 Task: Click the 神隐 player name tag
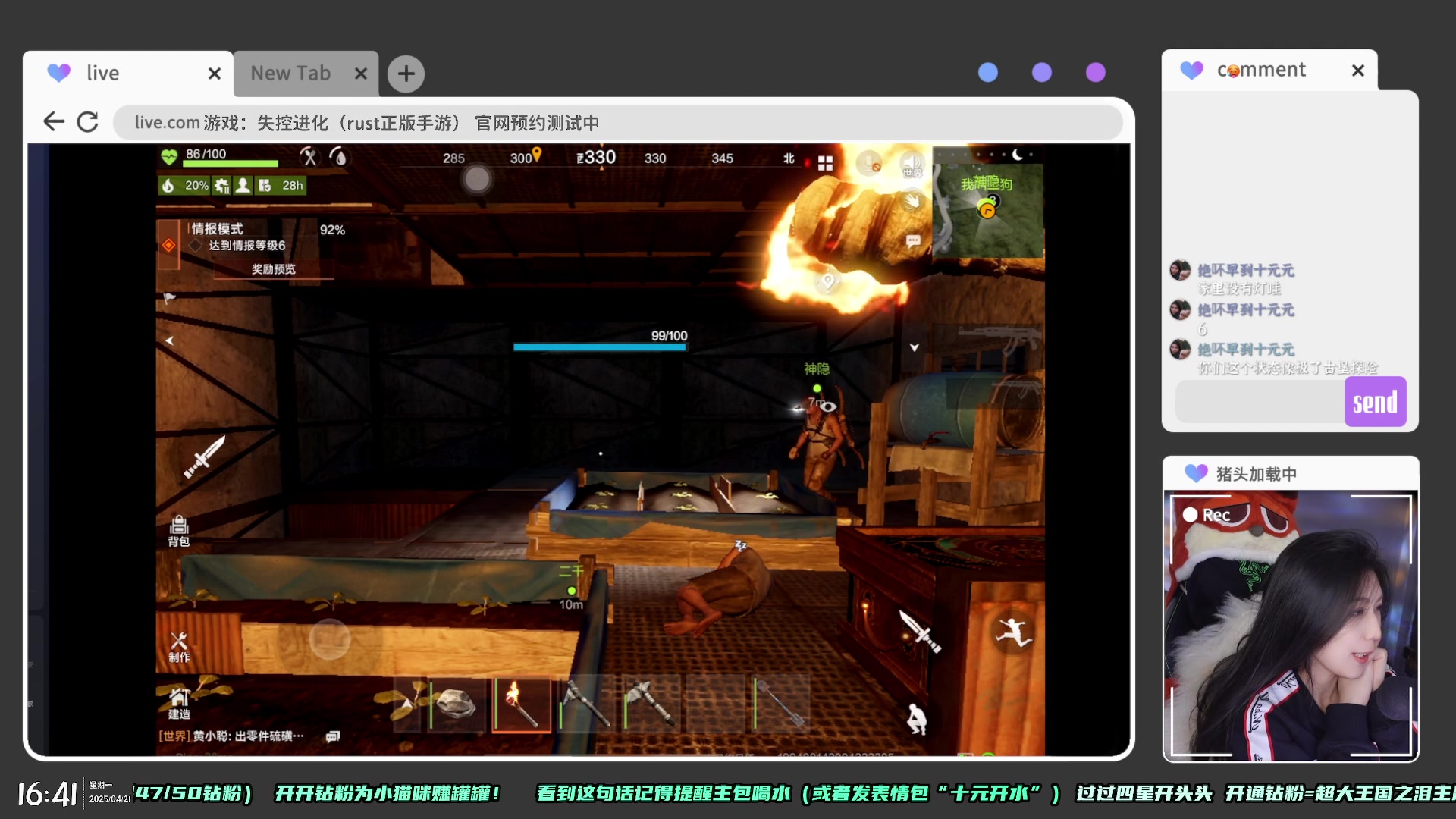click(x=817, y=369)
